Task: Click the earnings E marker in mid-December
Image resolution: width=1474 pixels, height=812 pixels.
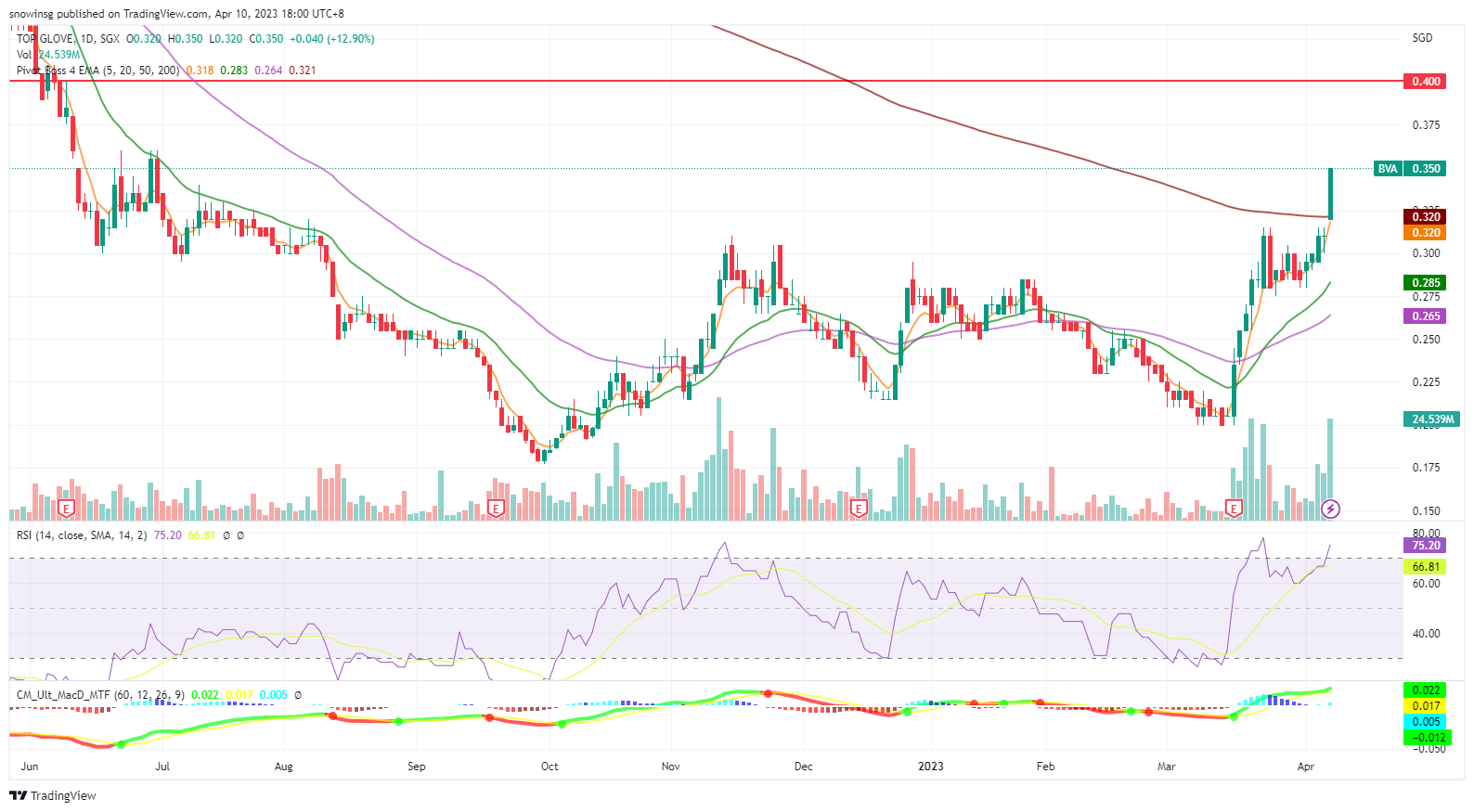Action: pos(860,509)
